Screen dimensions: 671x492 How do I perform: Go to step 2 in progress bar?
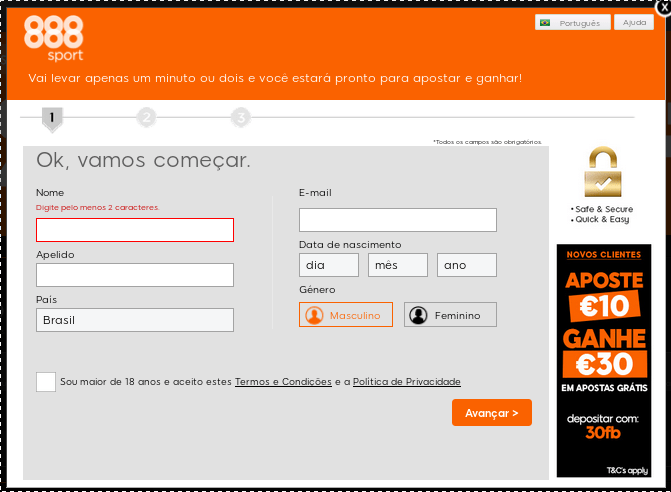coord(146,117)
